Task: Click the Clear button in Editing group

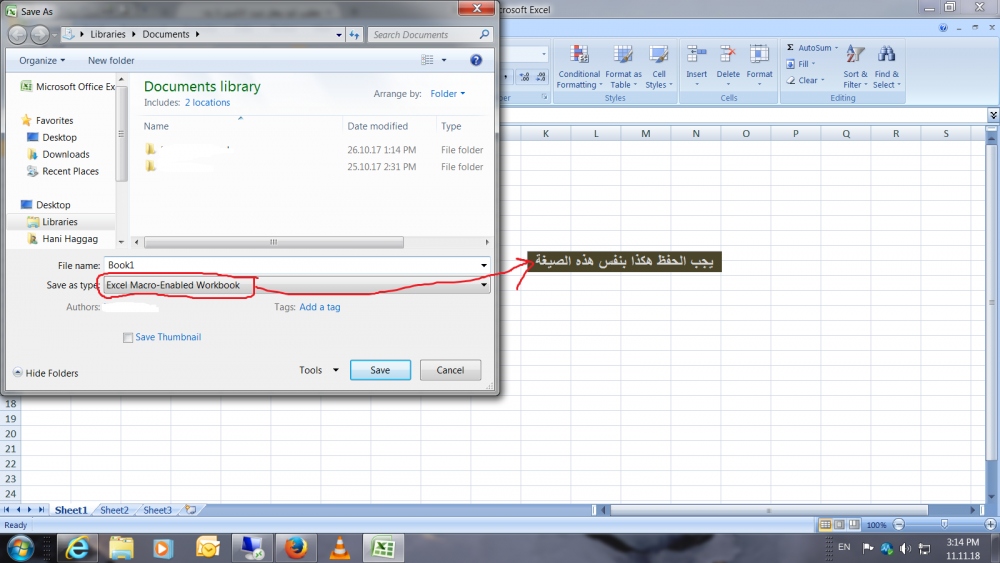Action: pos(805,80)
